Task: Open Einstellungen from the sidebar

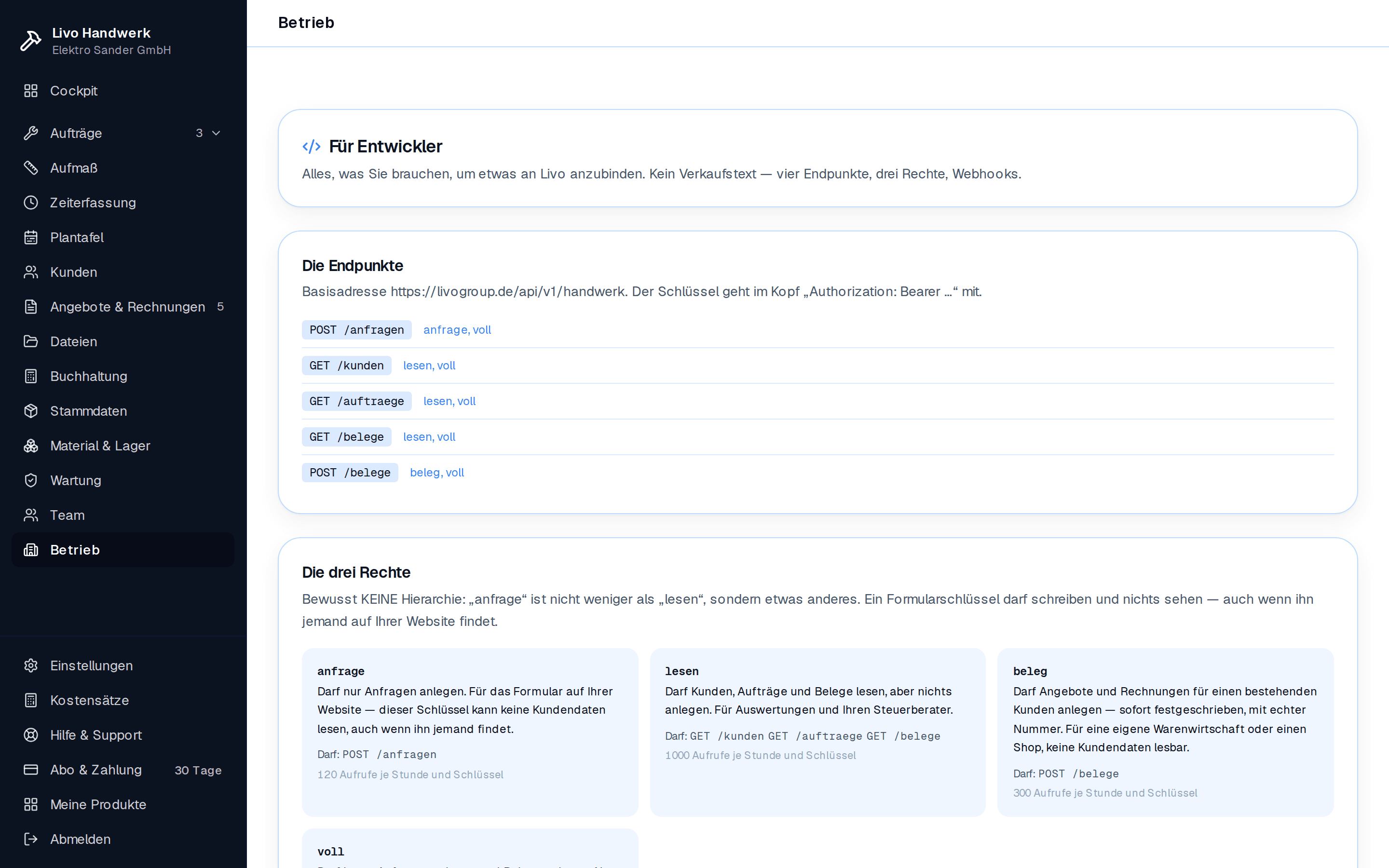Action: point(123,665)
